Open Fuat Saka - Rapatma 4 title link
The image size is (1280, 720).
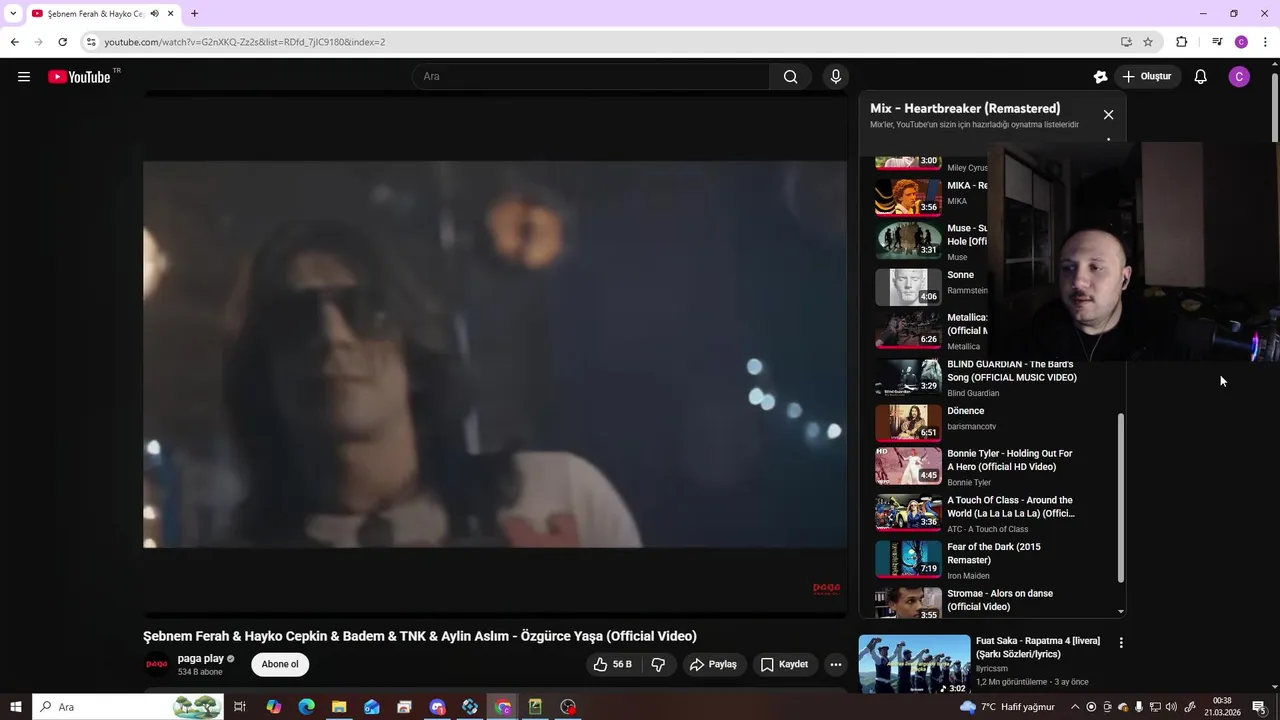pos(1037,647)
